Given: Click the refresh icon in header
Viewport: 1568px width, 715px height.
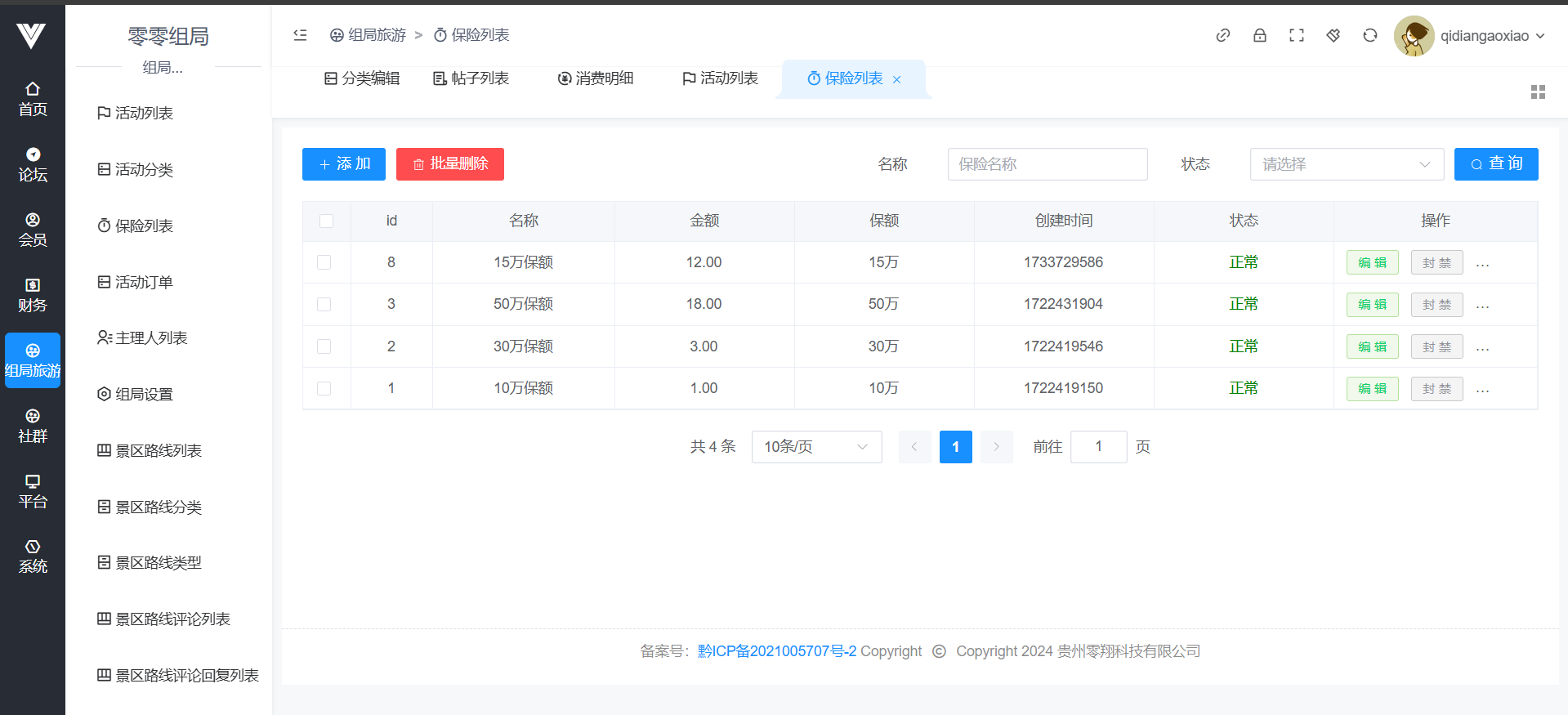Looking at the screenshot, I should click(x=1369, y=35).
